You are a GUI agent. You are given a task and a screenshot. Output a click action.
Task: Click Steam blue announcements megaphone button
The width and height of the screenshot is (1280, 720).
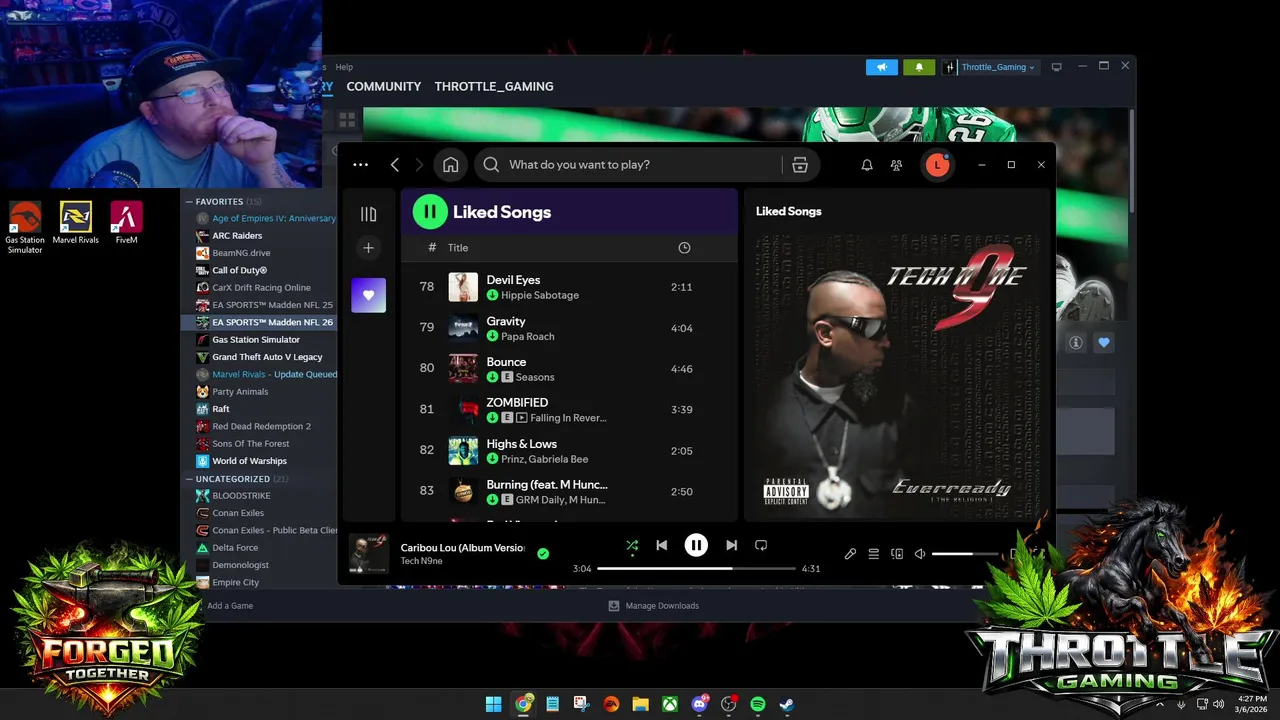[882, 67]
